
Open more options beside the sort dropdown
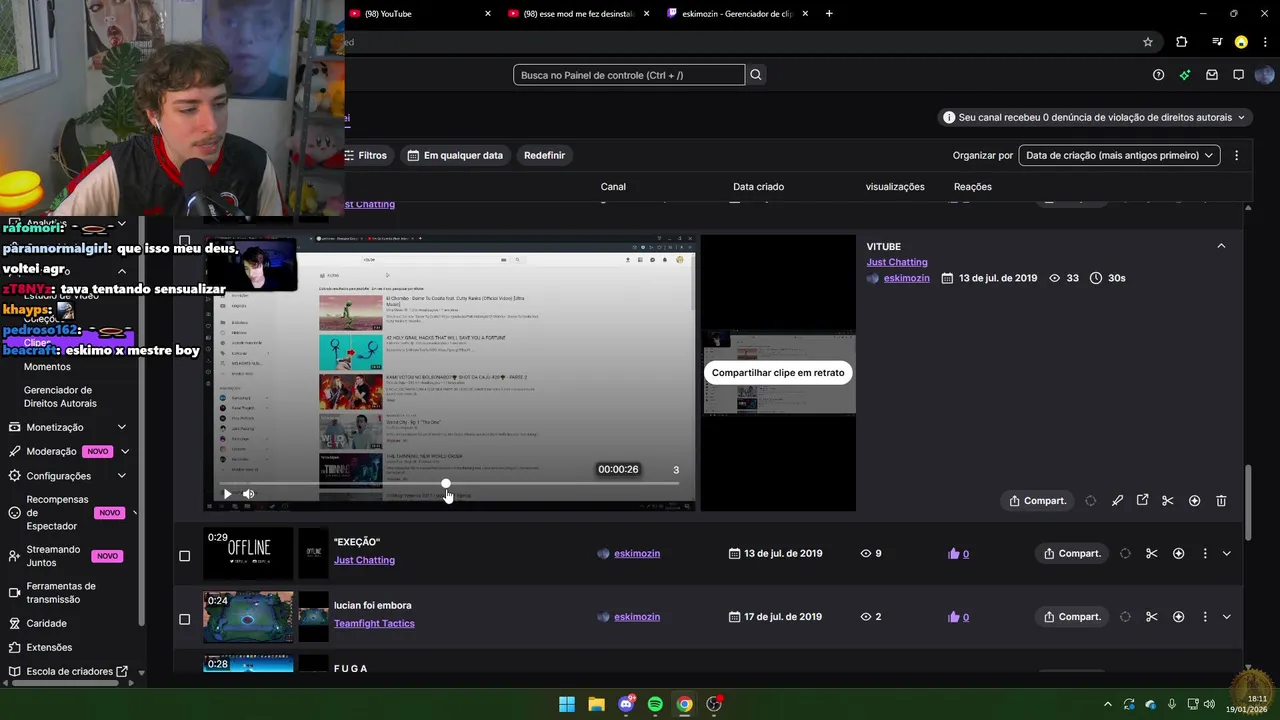coord(1237,155)
